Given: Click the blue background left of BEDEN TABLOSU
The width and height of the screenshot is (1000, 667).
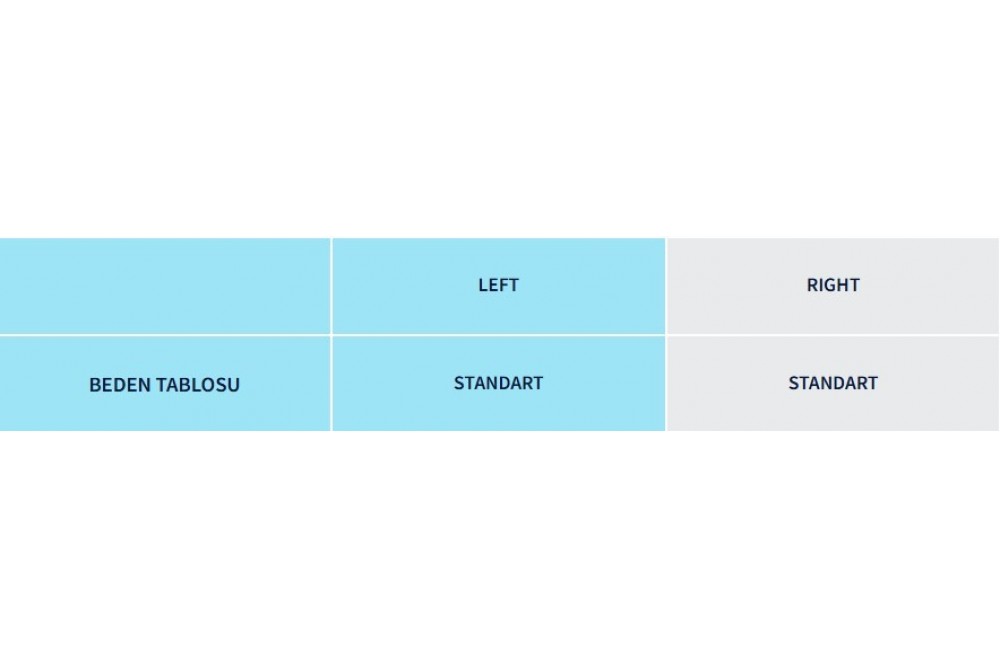Looking at the screenshot, I should pyautogui.click(x=40, y=385).
